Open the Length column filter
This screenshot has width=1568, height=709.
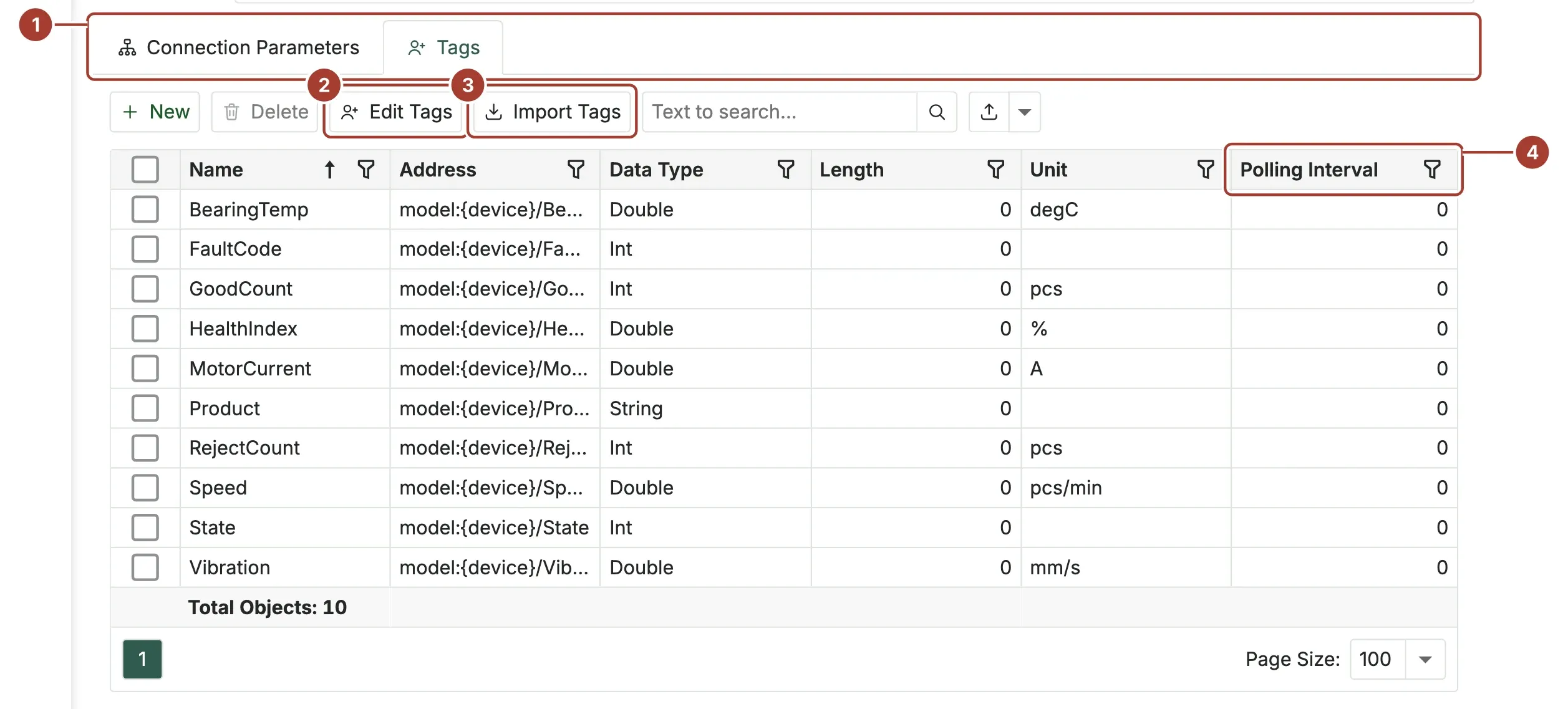tap(996, 169)
